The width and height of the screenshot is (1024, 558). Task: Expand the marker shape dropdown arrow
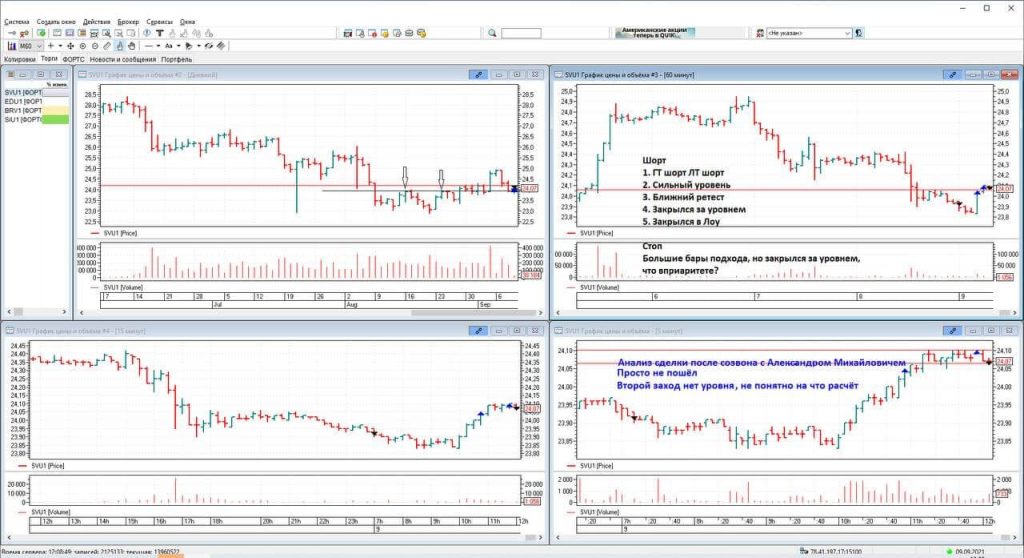(199, 46)
